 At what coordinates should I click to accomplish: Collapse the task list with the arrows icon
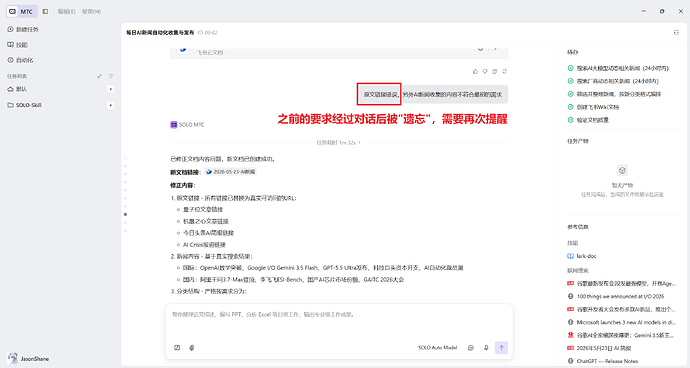[99, 76]
